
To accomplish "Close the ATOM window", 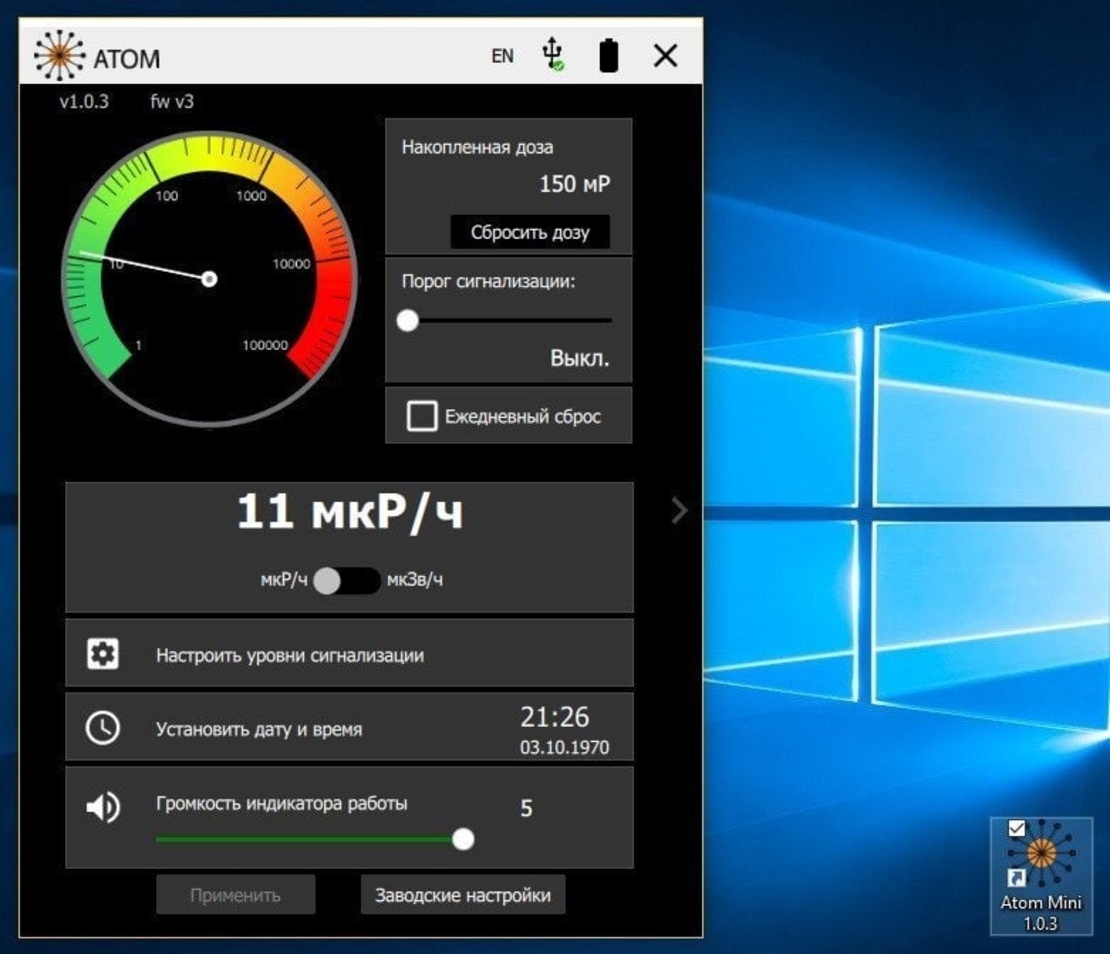I will 665,55.
